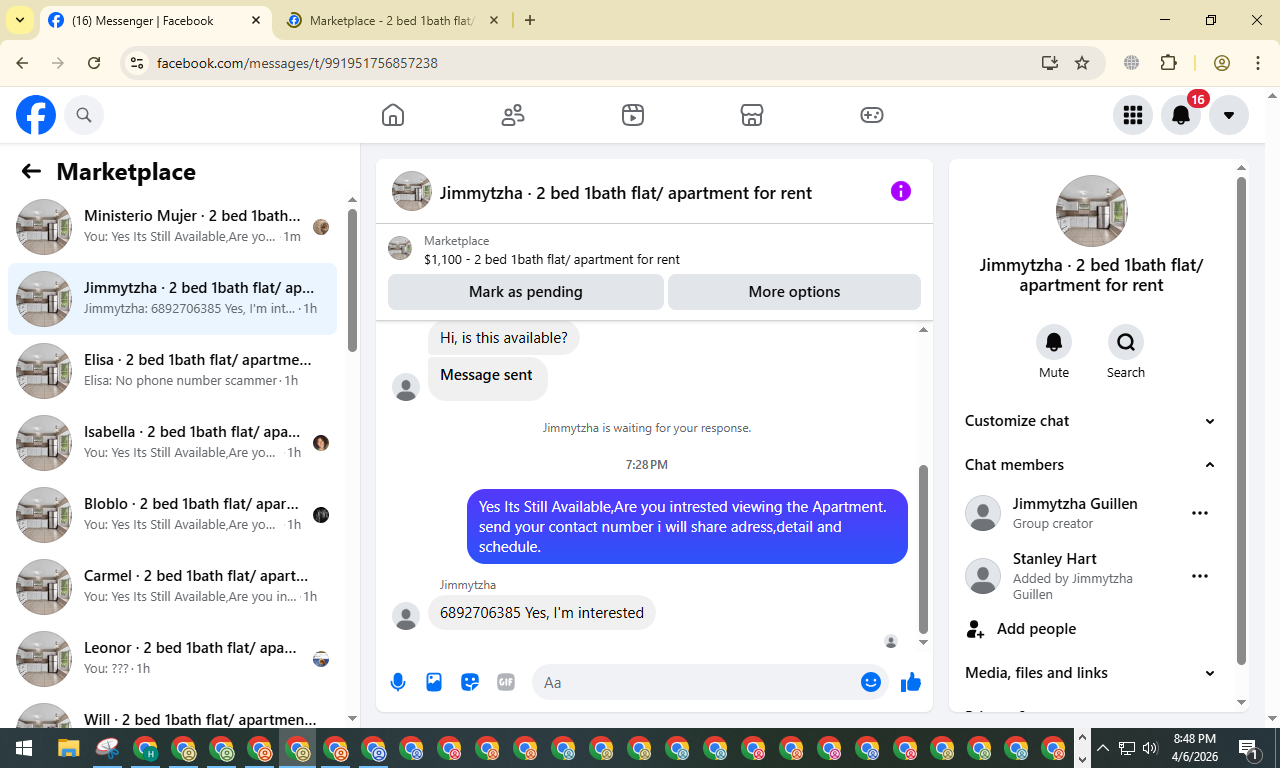Screen dimensions: 1280x768
Task: Open the Facebook search magnifier
Action: click(x=84, y=115)
